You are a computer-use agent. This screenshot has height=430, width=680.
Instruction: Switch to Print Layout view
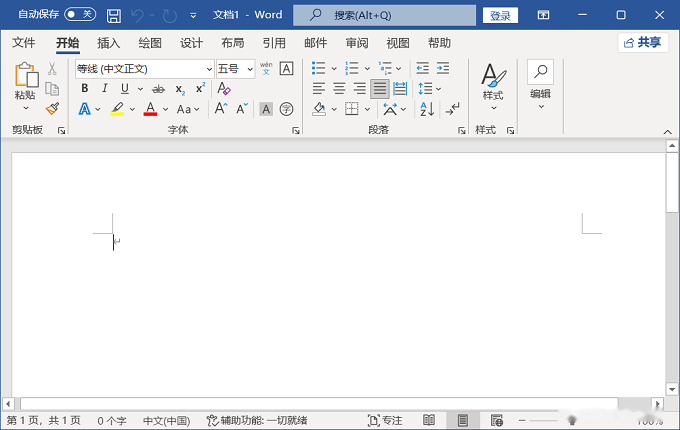click(463, 420)
